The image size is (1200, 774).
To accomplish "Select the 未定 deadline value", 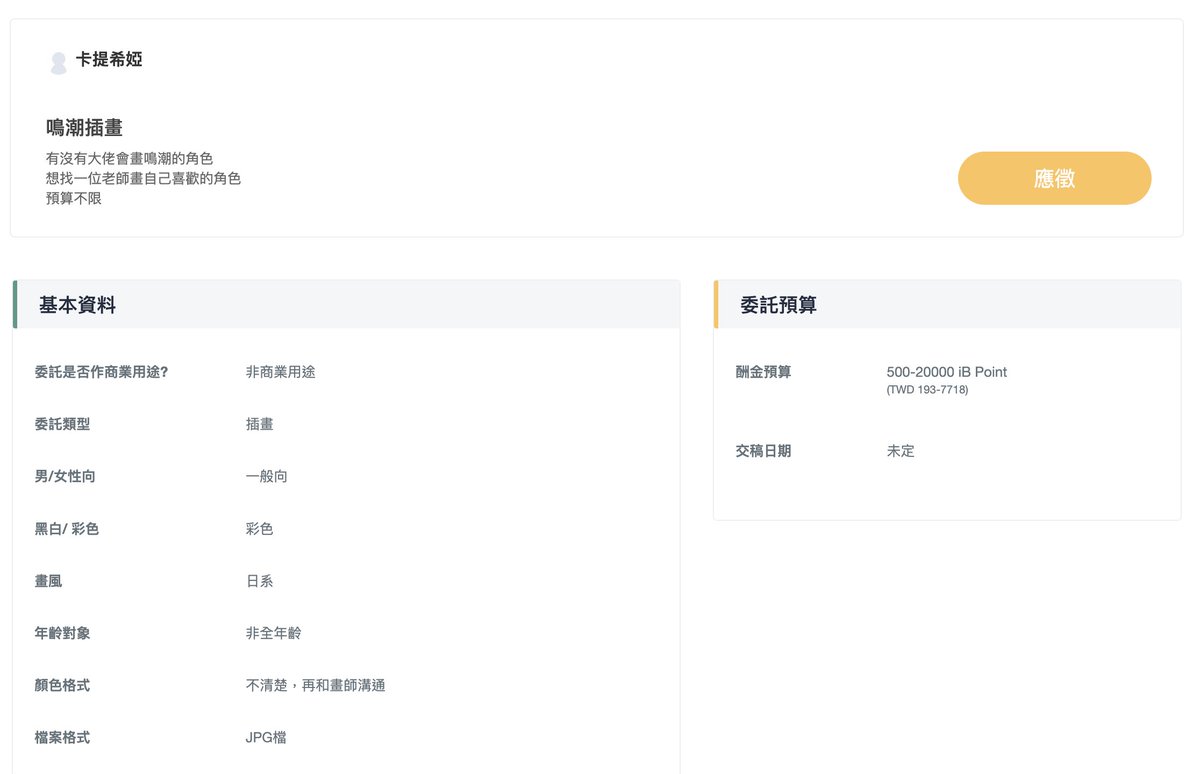I will [900, 451].
